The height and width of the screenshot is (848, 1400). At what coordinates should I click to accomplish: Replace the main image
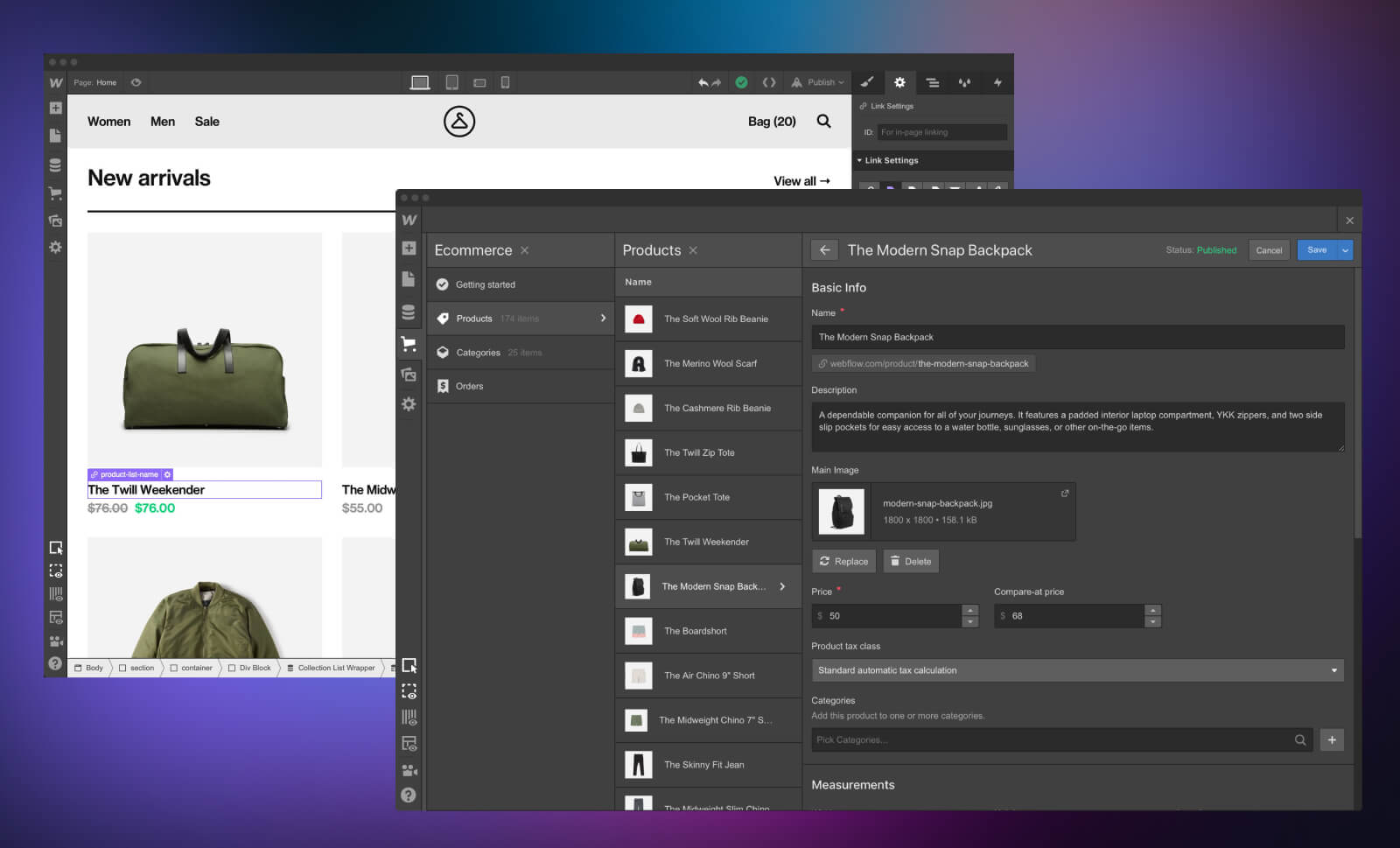tap(844, 562)
